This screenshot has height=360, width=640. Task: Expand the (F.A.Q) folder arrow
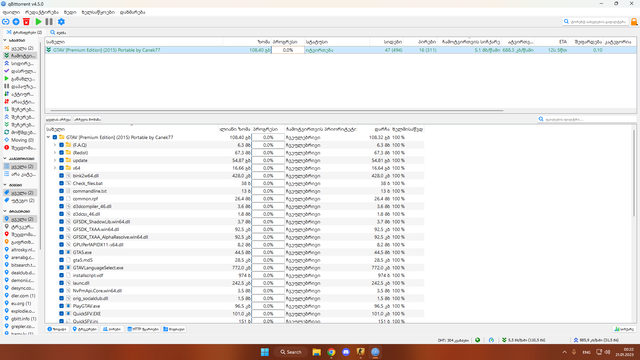click(55, 145)
